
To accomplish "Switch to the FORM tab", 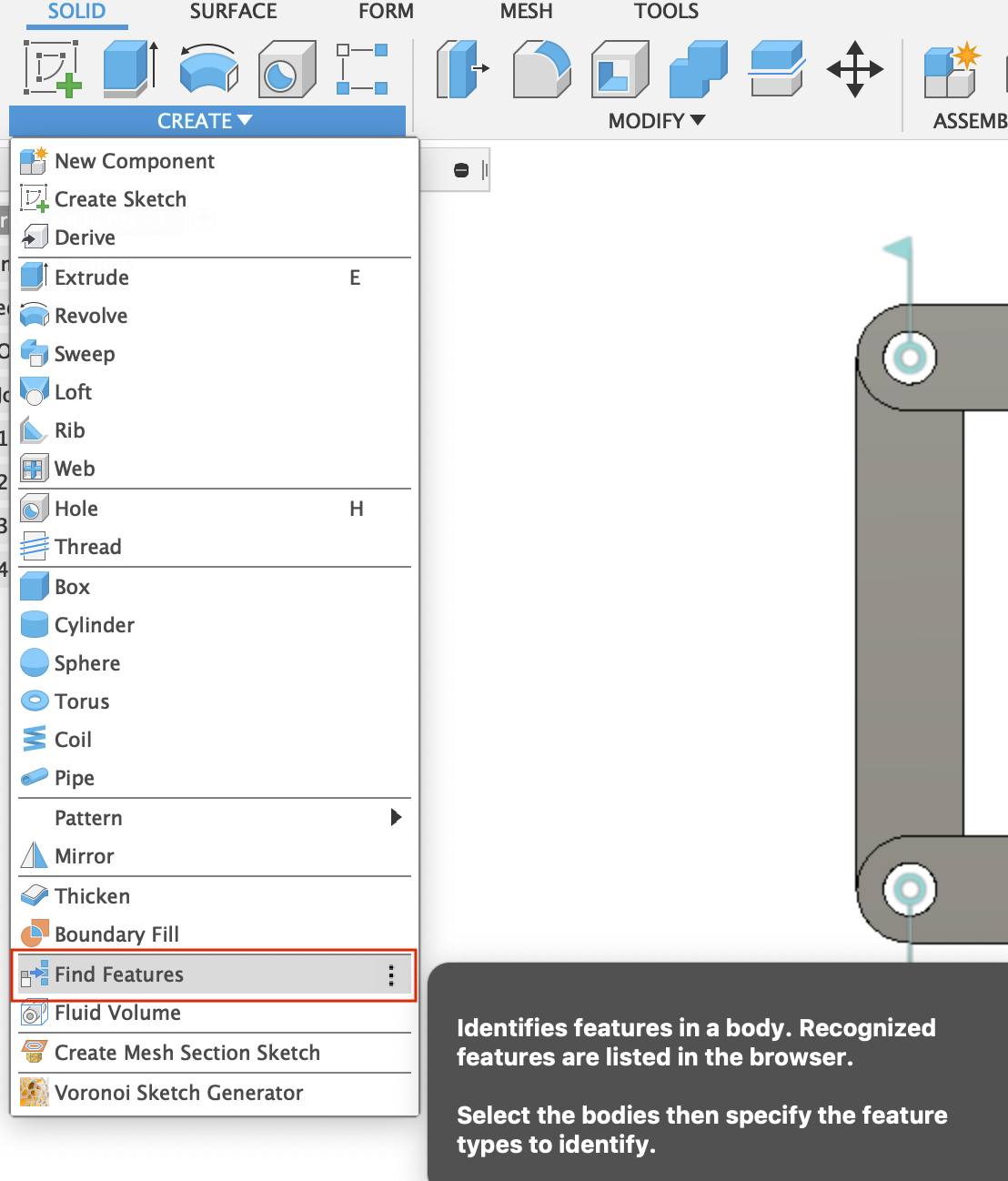I will pos(386,11).
